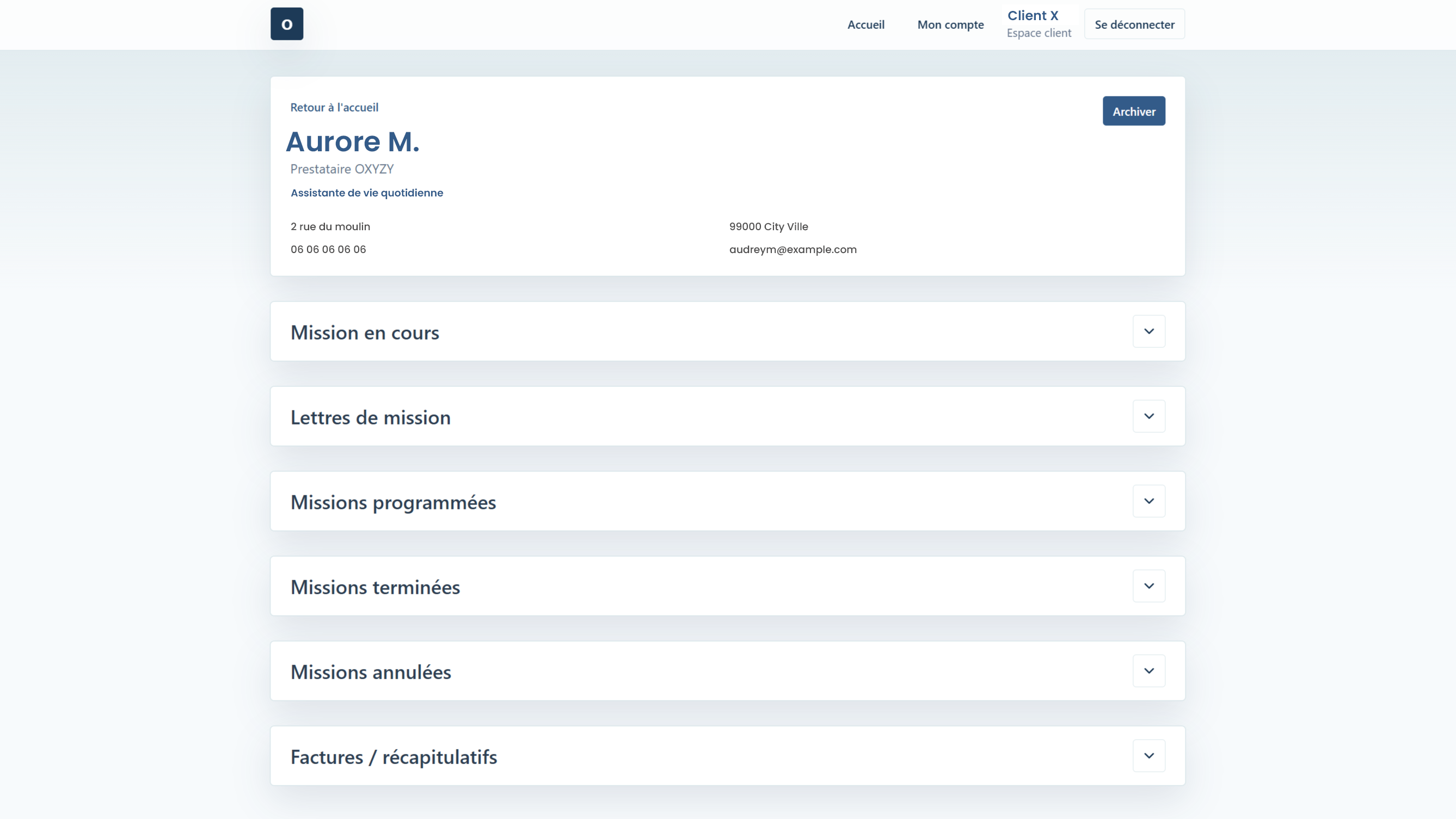Open the Factures / récapitulatifs chevron
1456x819 pixels.
click(1148, 756)
